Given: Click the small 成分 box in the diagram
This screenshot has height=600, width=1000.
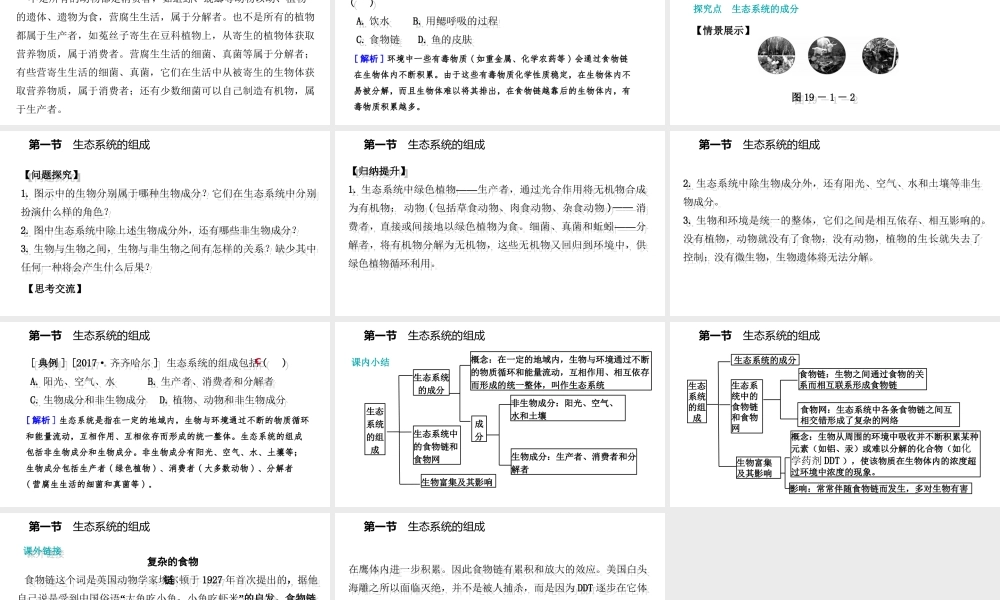Looking at the screenshot, I should 479,429.
